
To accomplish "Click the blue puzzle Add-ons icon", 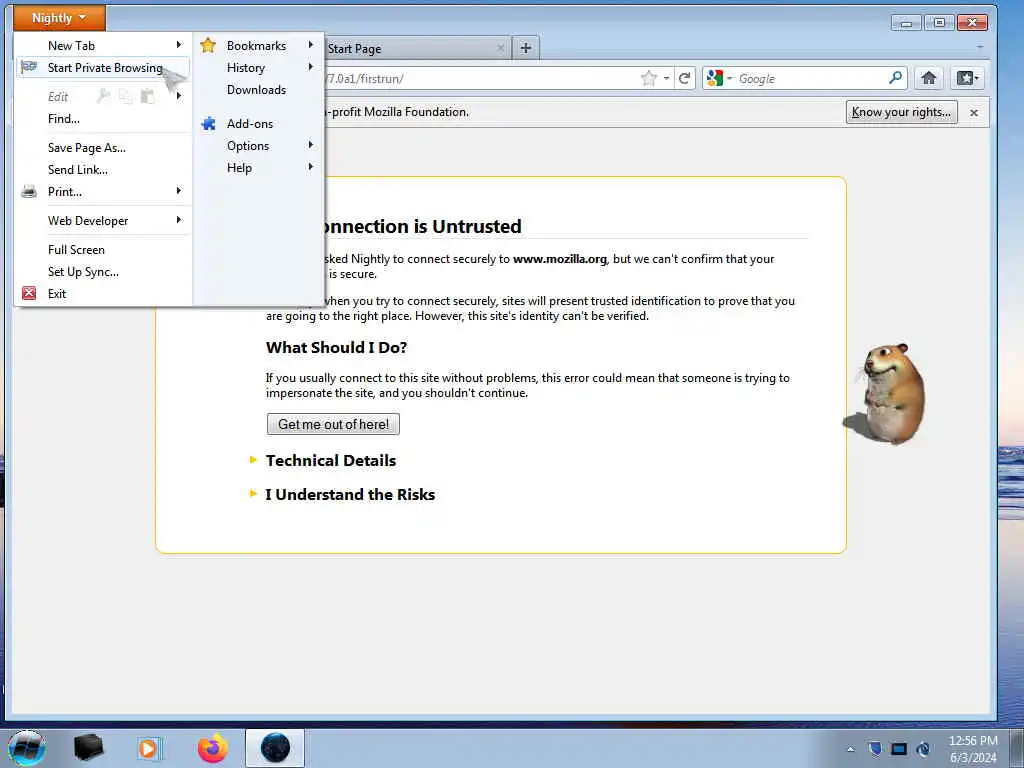I will pyautogui.click(x=208, y=123).
